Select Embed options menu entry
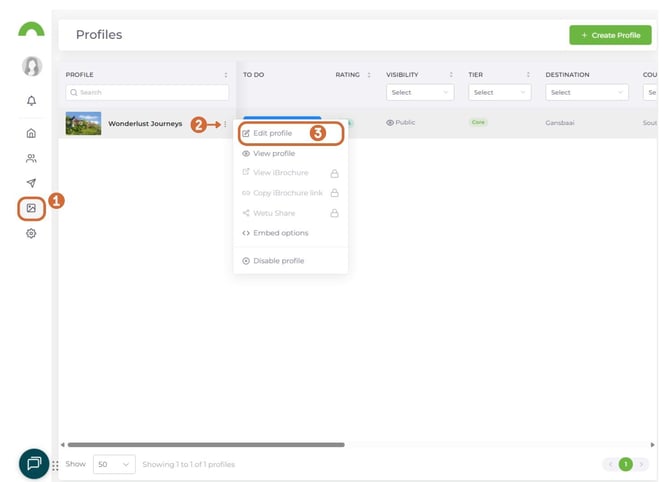Screen dimensions: 670x482 pos(280,233)
